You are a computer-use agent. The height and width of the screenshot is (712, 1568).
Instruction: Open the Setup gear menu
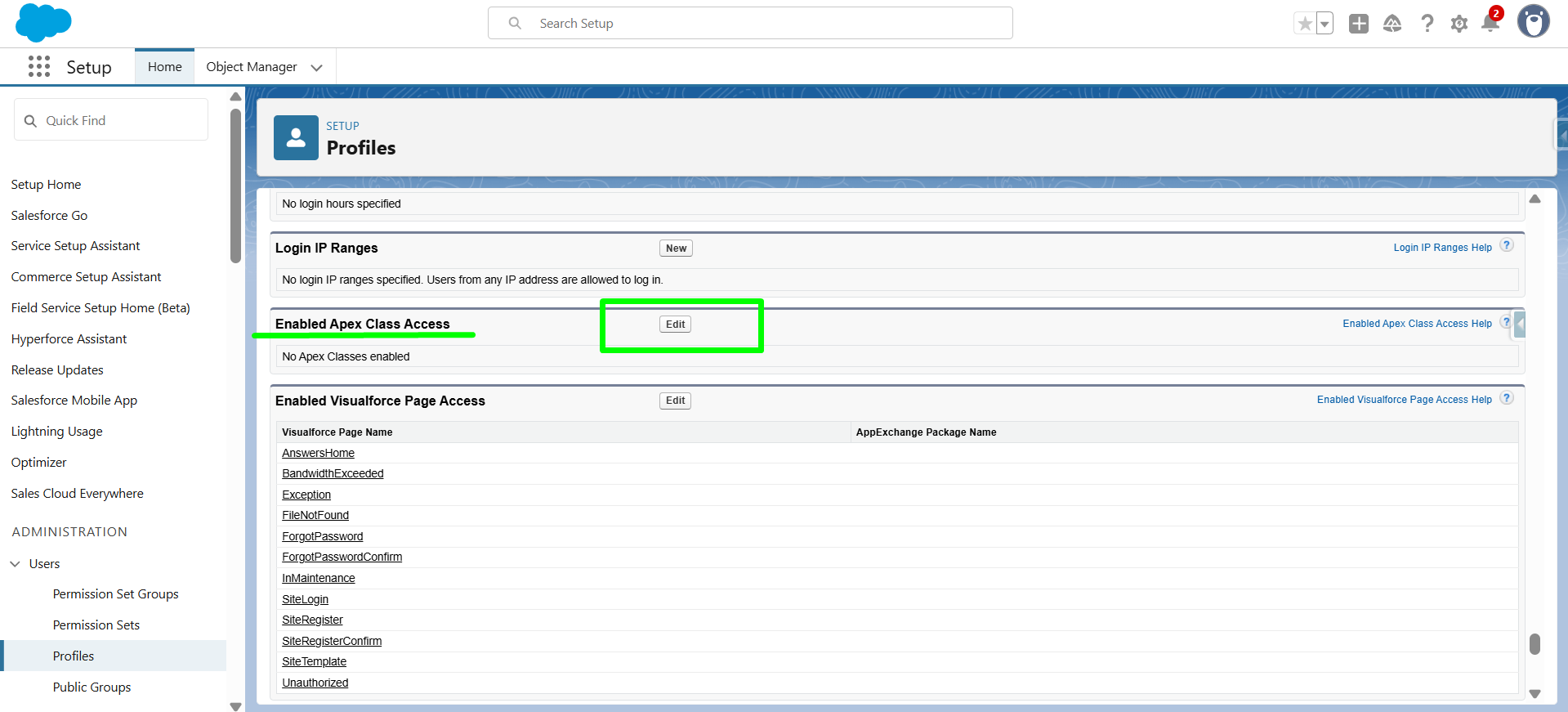click(1459, 24)
